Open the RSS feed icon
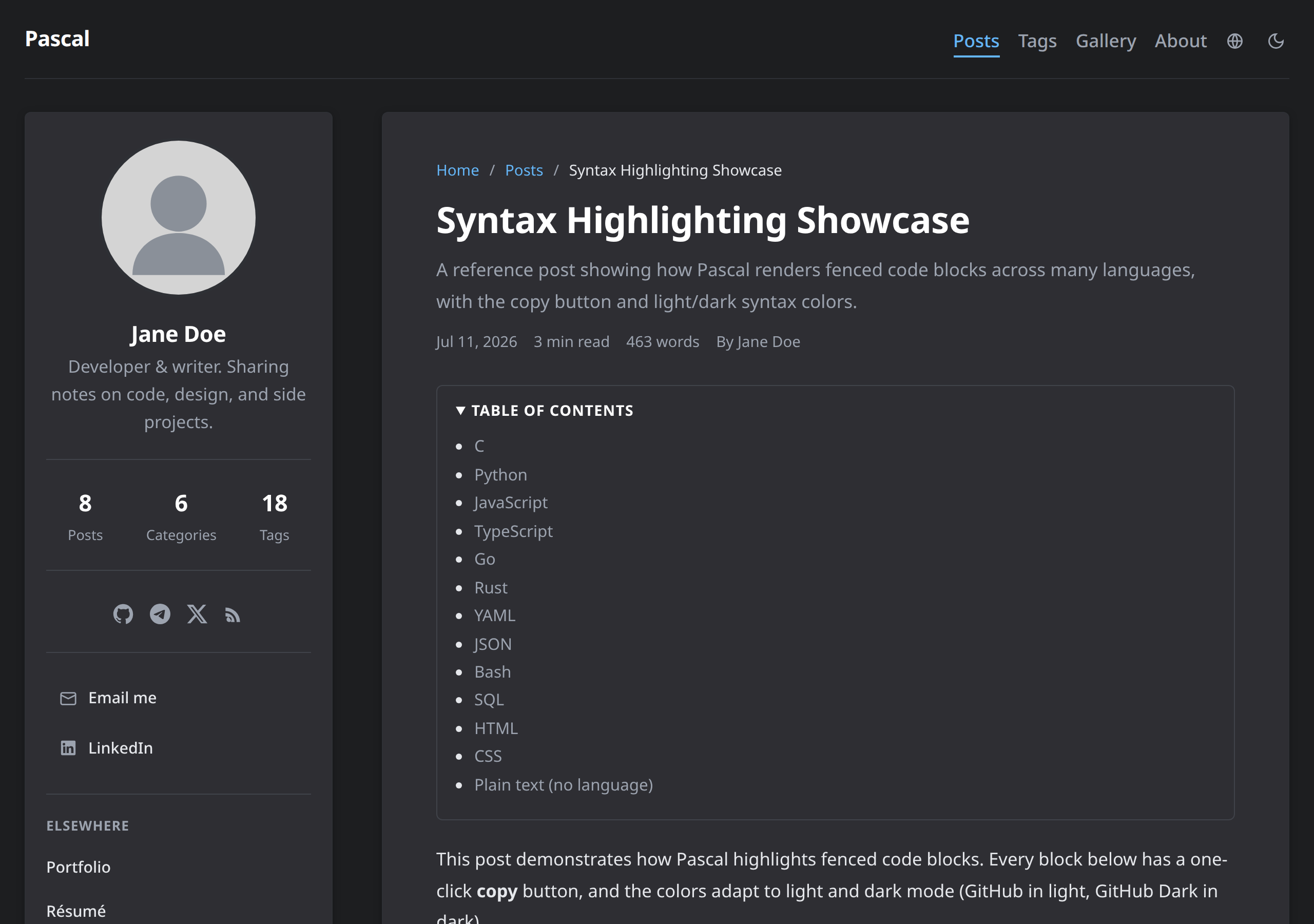Screen dimensions: 1314x924 coord(233,615)
